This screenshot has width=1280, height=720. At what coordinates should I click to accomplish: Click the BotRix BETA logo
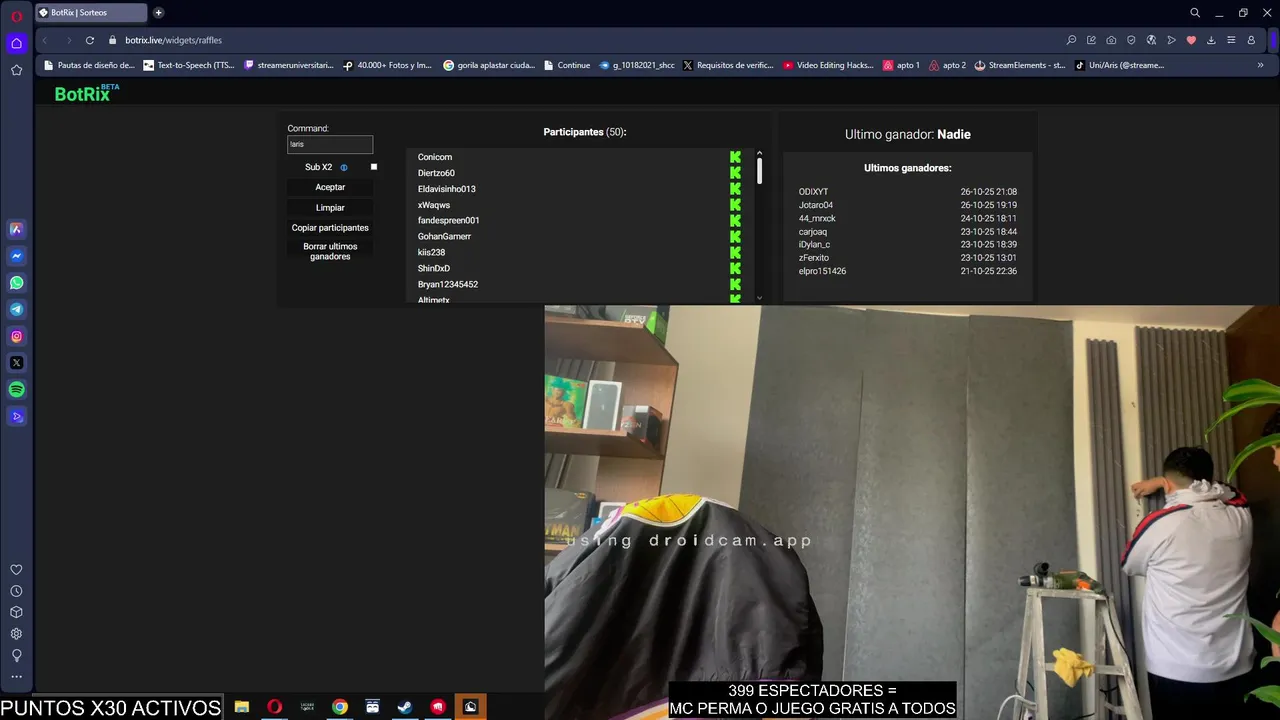87,93
